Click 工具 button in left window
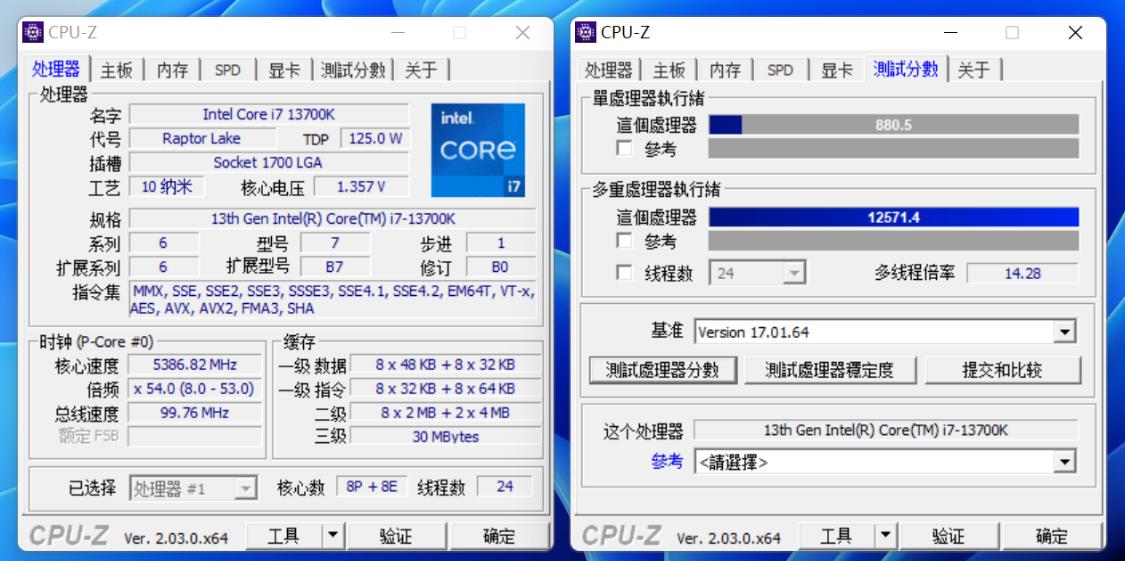This screenshot has width=1125, height=561. 284,536
